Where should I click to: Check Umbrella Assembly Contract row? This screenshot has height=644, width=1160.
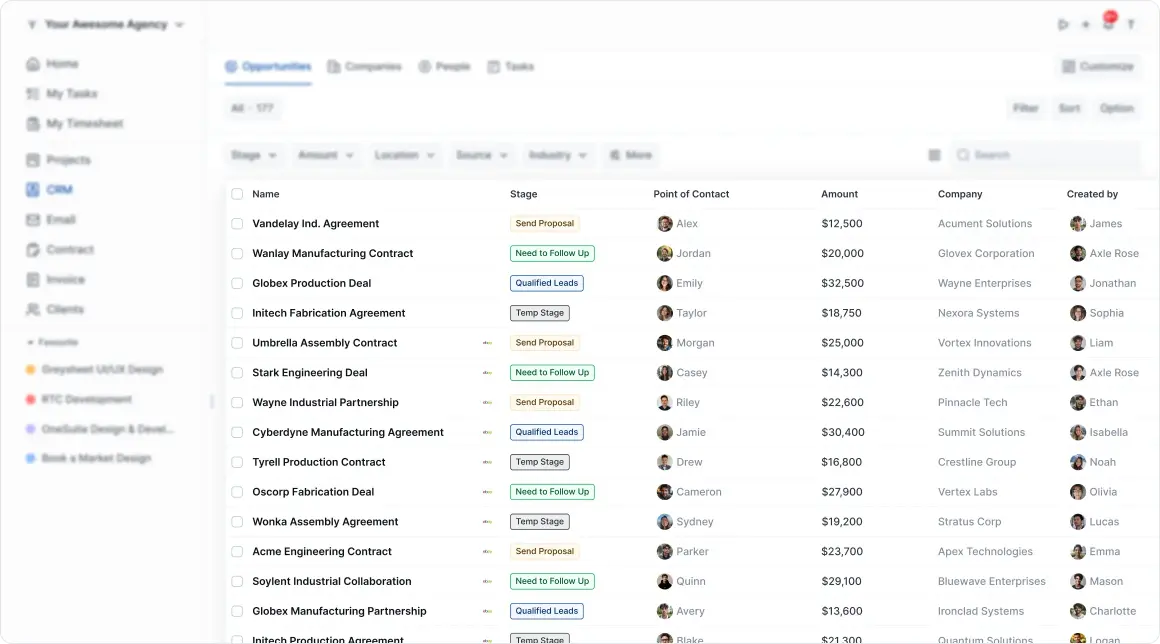pyautogui.click(x=237, y=343)
